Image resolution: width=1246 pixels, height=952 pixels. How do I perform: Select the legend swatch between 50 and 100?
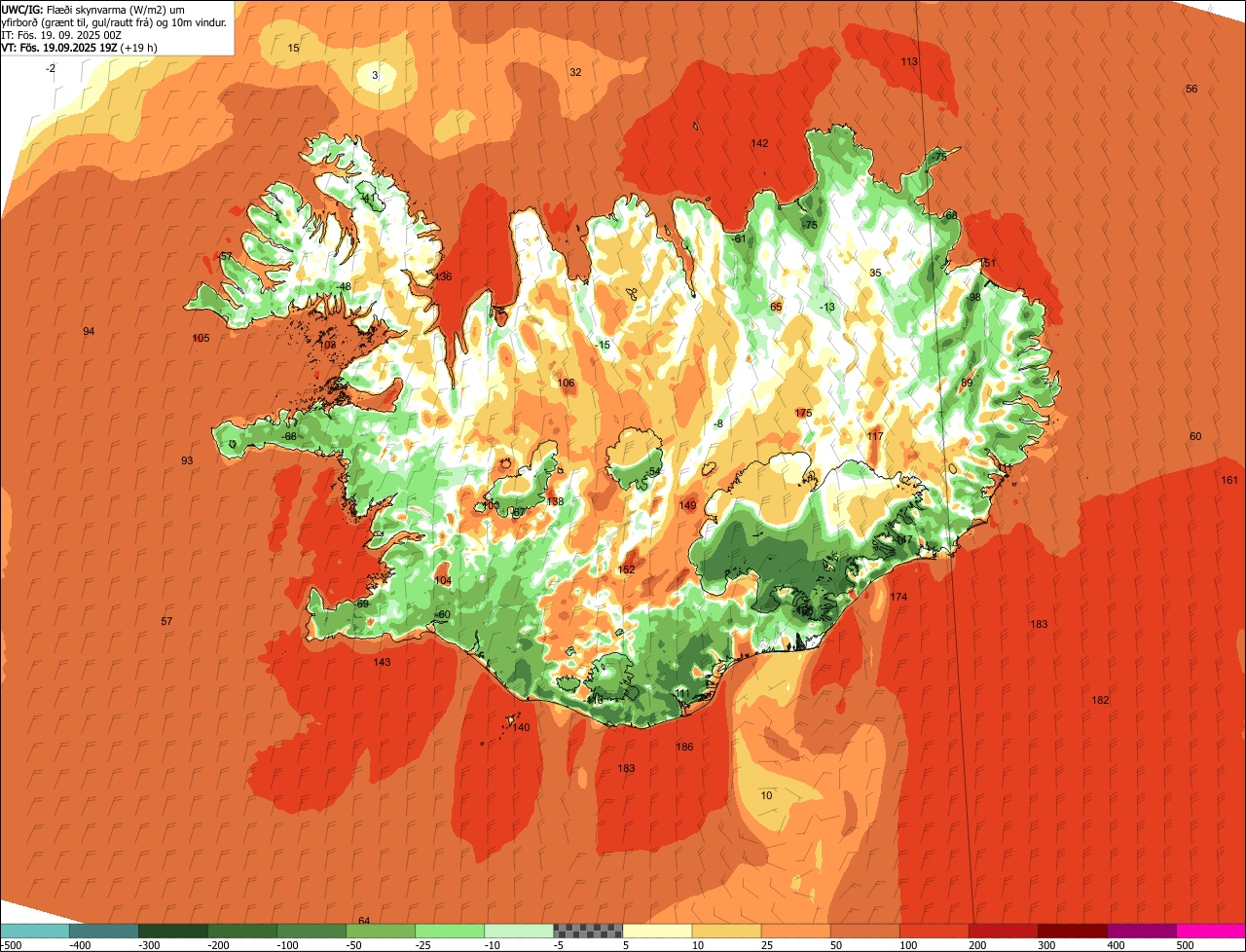pos(864,931)
